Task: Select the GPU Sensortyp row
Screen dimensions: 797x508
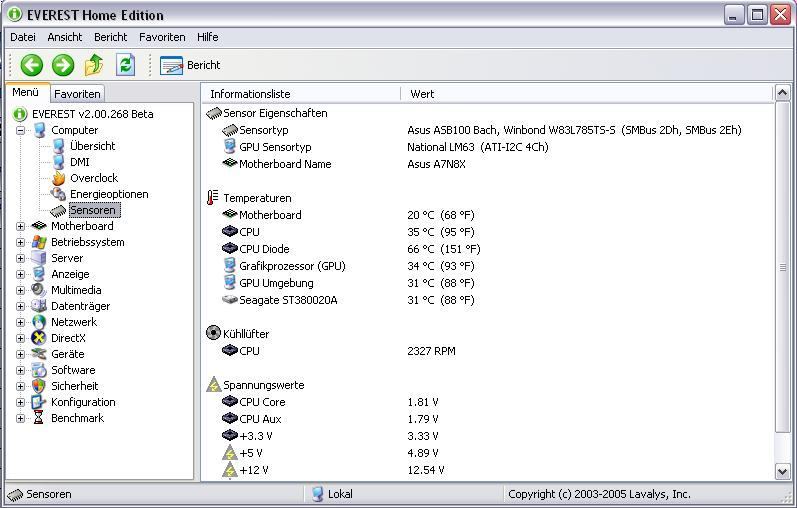Action: (488, 147)
